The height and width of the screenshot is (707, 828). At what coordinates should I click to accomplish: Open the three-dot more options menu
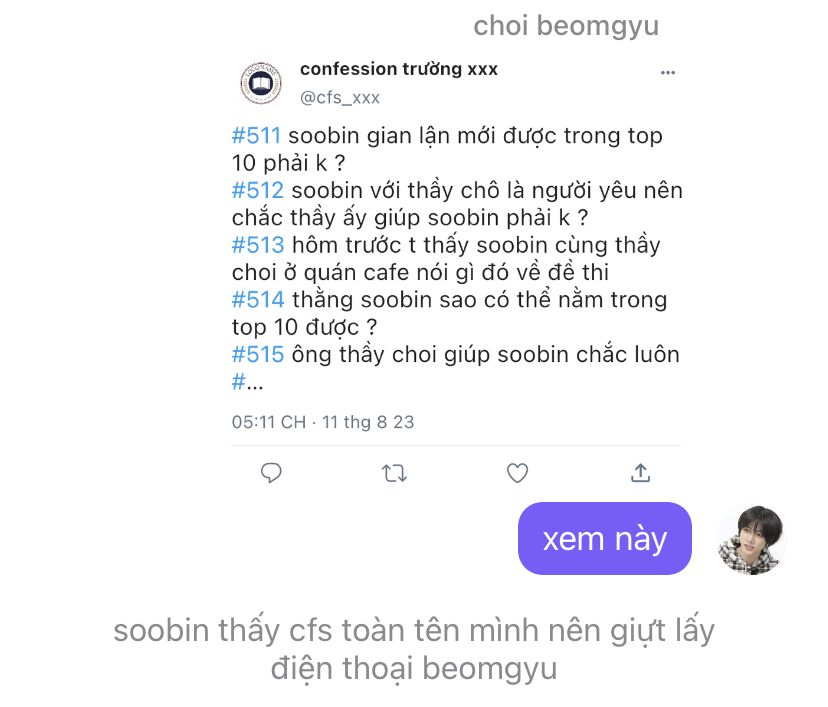pyautogui.click(x=668, y=72)
